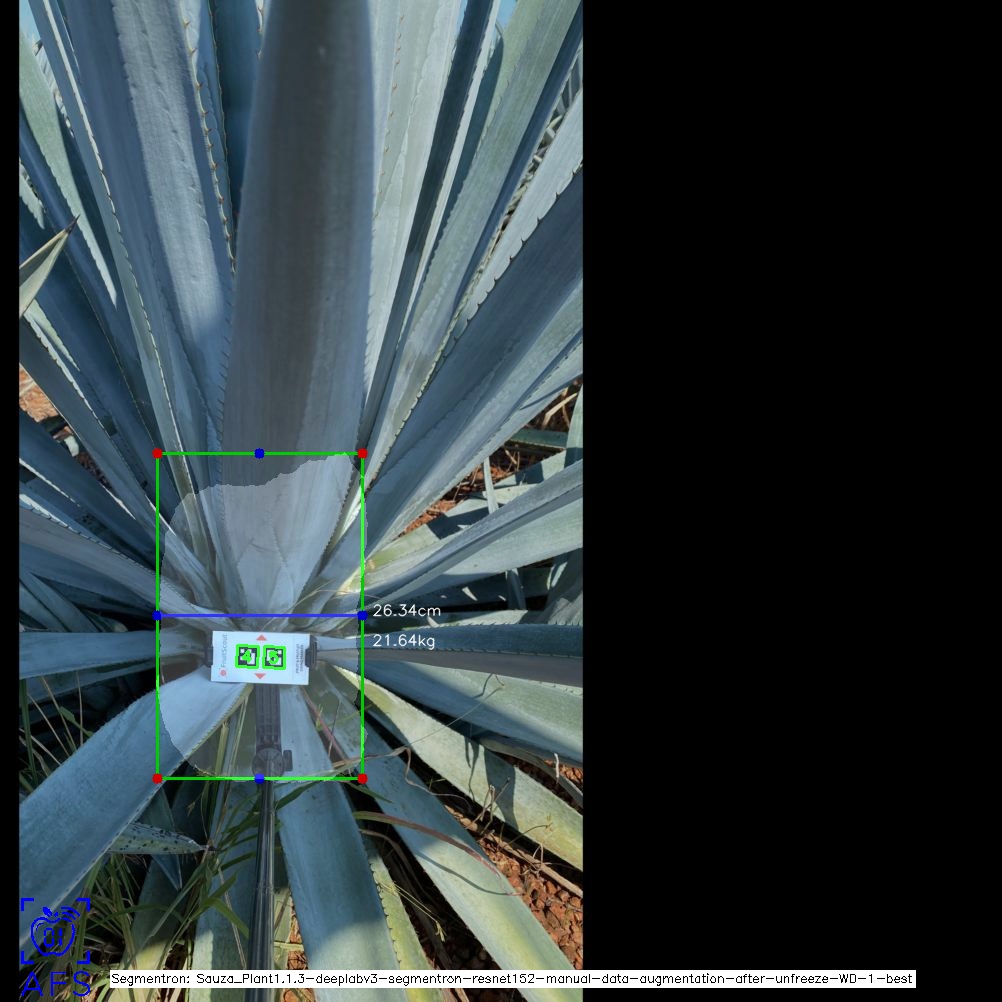Click the Segmentron model name label
Viewport: 1002px width, 1002px height.
(x=512, y=979)
